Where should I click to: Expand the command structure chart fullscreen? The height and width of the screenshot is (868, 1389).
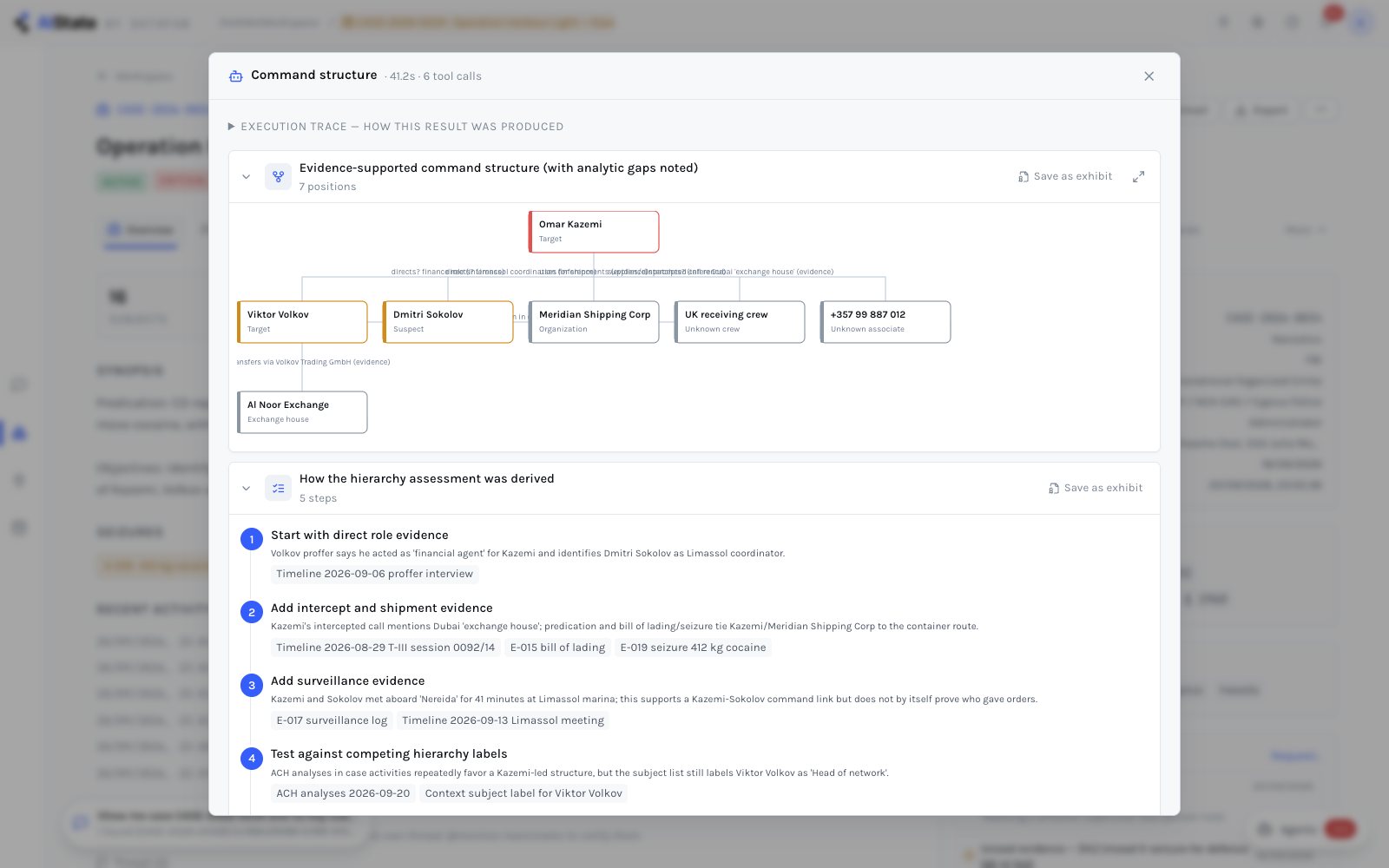click(x=1138, y=177)
